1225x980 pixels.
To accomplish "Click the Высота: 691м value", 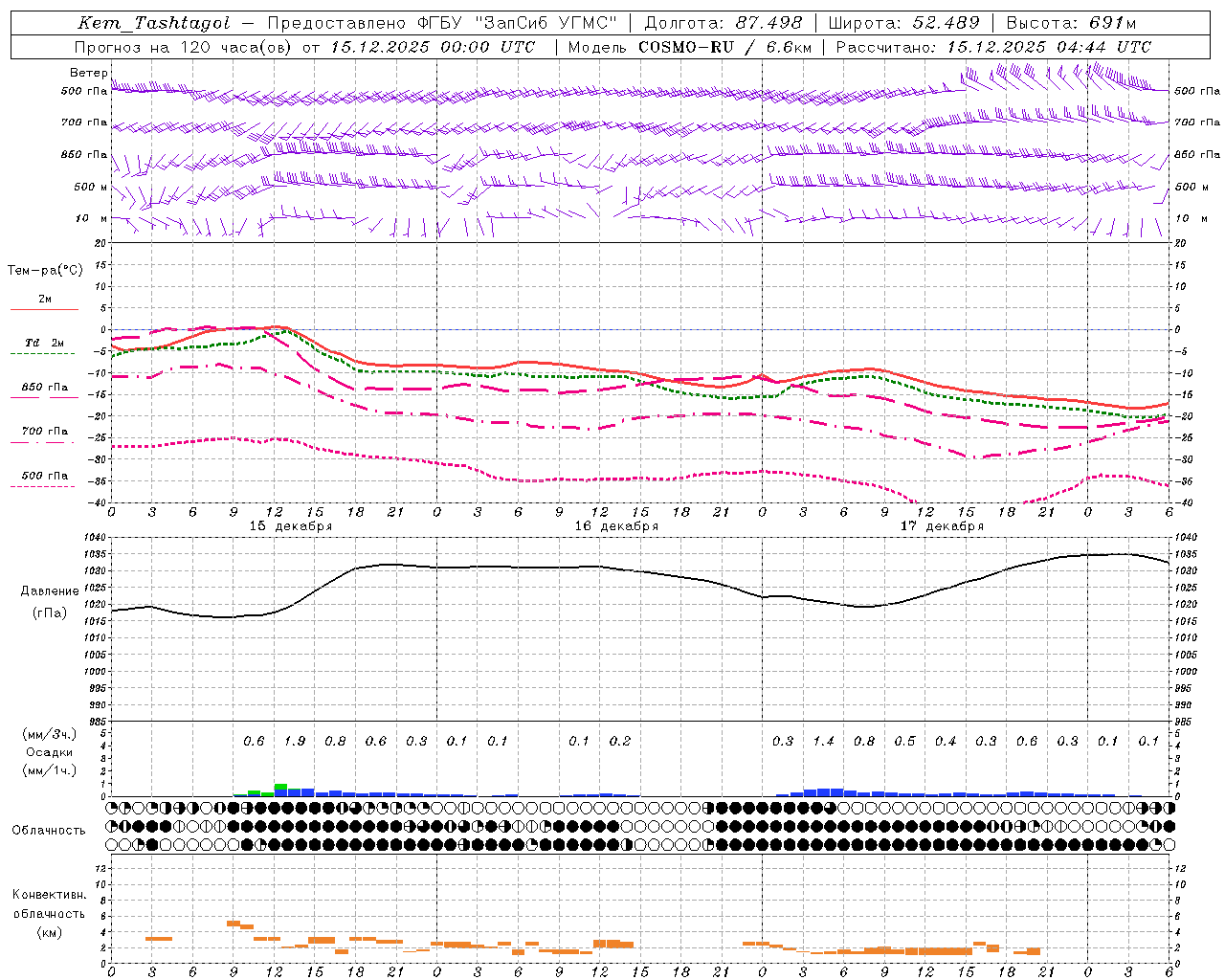I will [1071, 23].
